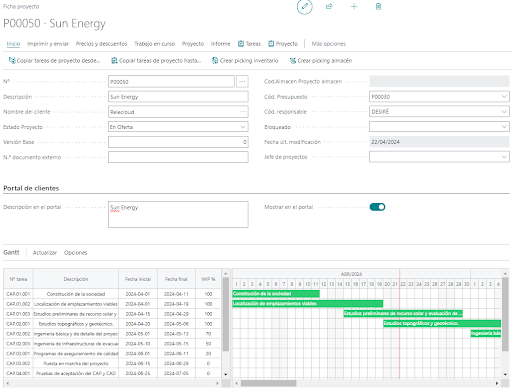Open Opciones in Gantt section

76,253
